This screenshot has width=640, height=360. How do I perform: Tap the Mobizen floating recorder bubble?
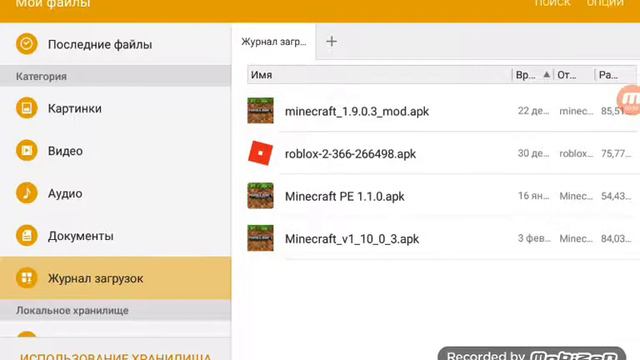[x=629, y=100]
